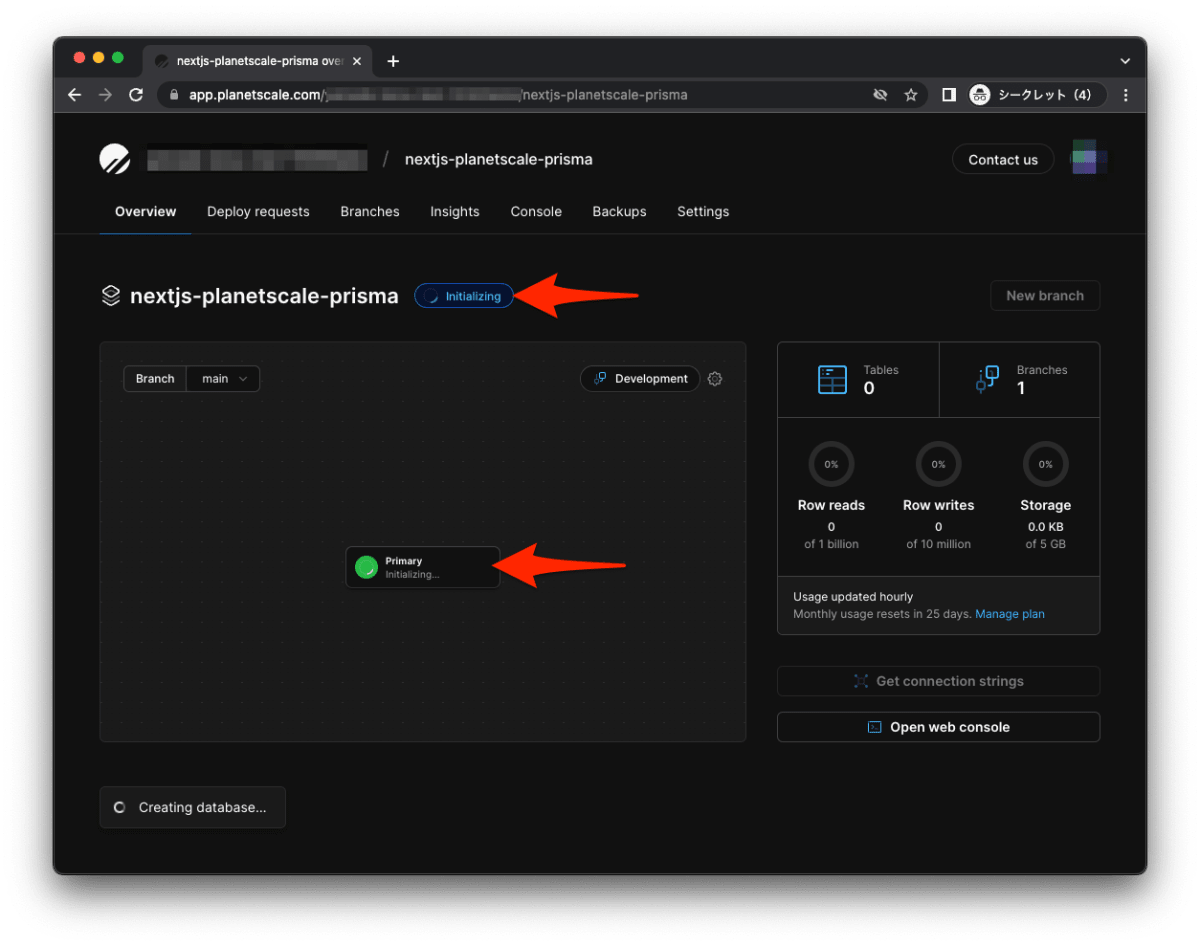Open the Branches tab
Image resolution: width=1200 pixels, height=946 pixels.
pyautogui.click(x=370, y=211)
